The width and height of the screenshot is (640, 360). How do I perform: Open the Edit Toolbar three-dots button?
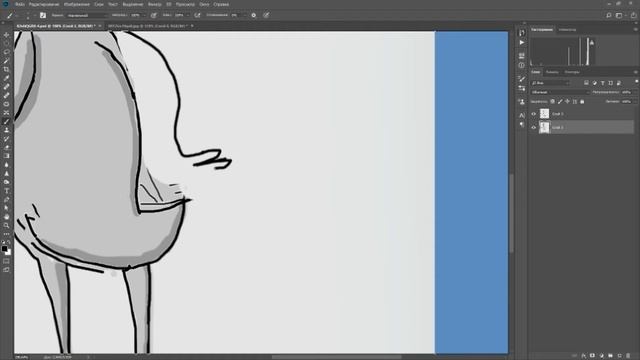click(x=6, y=234)
